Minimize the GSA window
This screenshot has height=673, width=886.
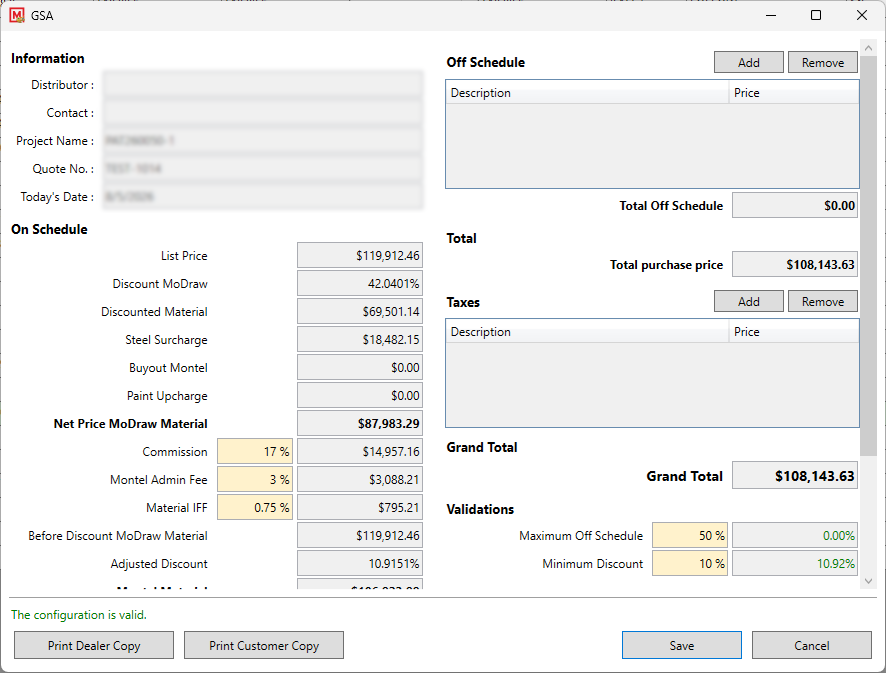click(771, 15)
